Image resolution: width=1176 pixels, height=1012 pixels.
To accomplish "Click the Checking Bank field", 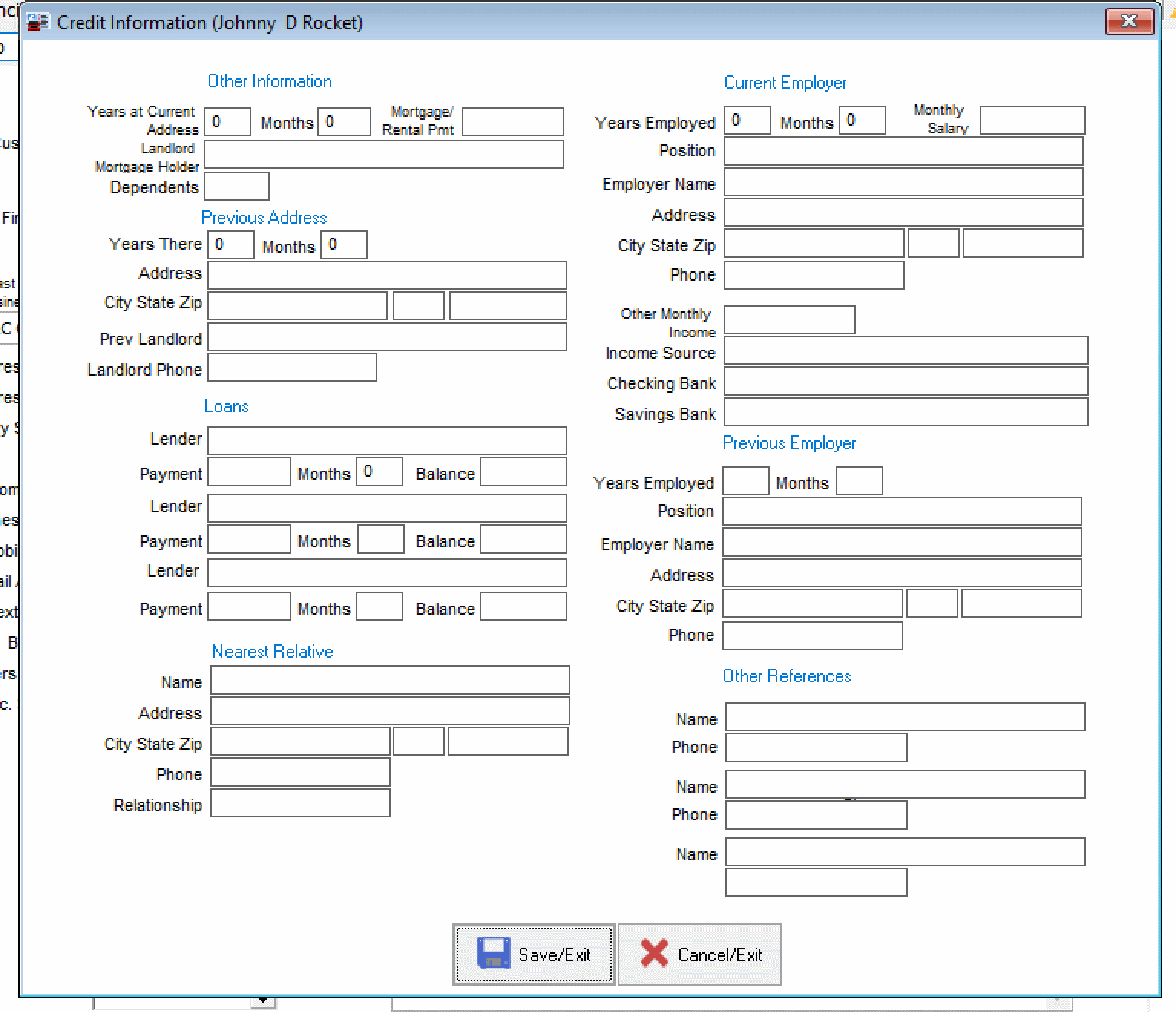I will tap(907, 381).
